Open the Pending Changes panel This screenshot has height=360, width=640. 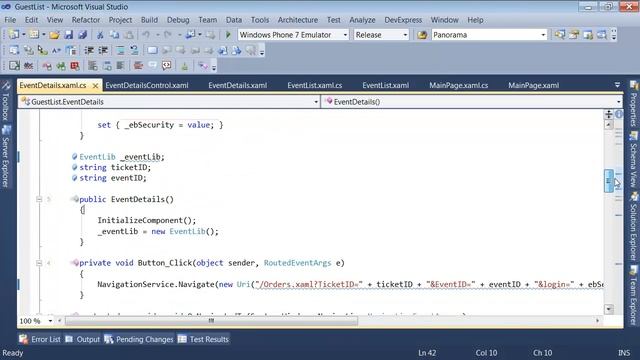(139, 339)
